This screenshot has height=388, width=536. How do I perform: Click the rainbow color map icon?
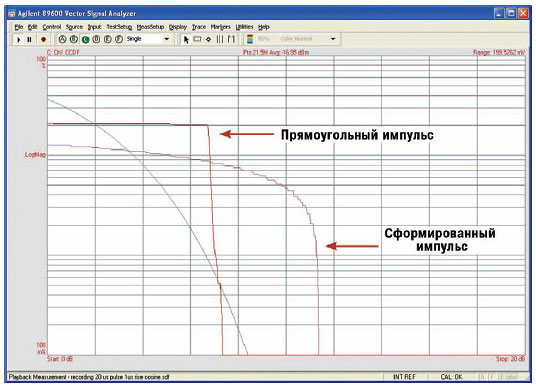[x=250, y=39]
